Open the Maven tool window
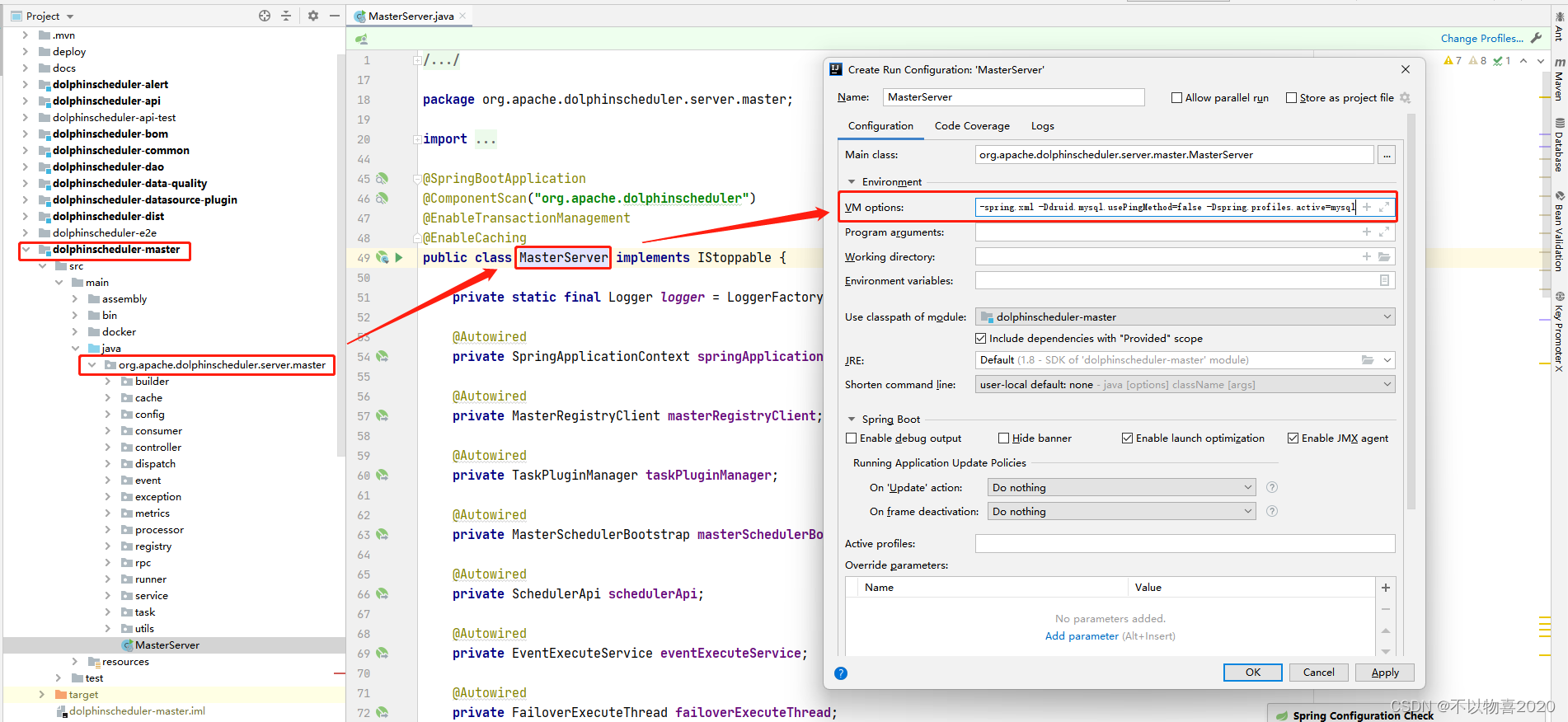The image size is (1568, 722). (1559, 79)
